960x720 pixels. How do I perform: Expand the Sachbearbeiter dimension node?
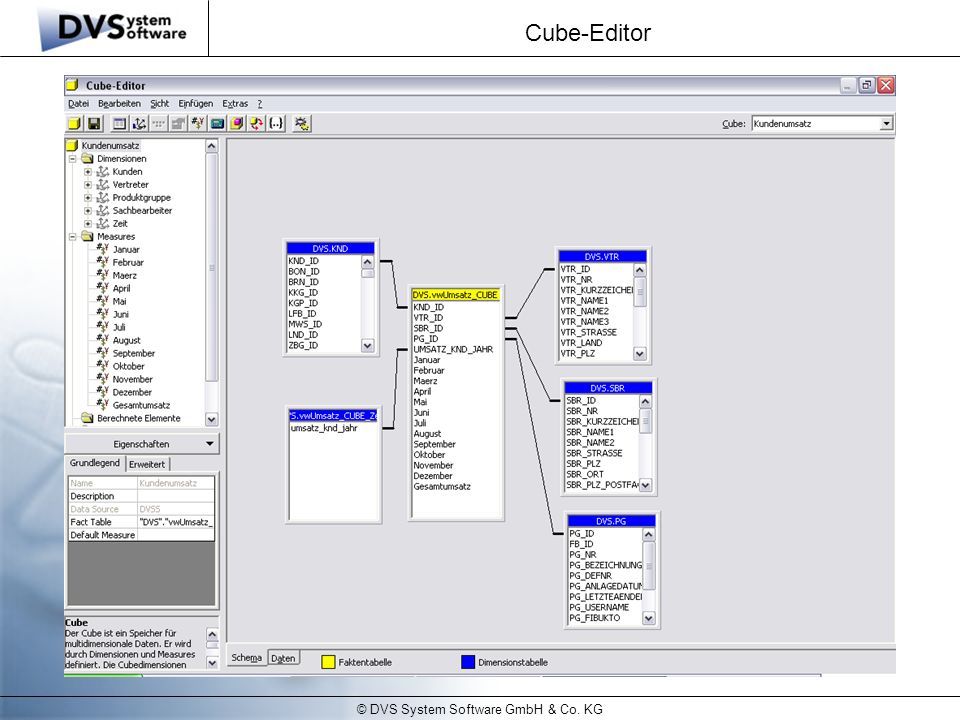pyautogui.click(x=88, y=210)
